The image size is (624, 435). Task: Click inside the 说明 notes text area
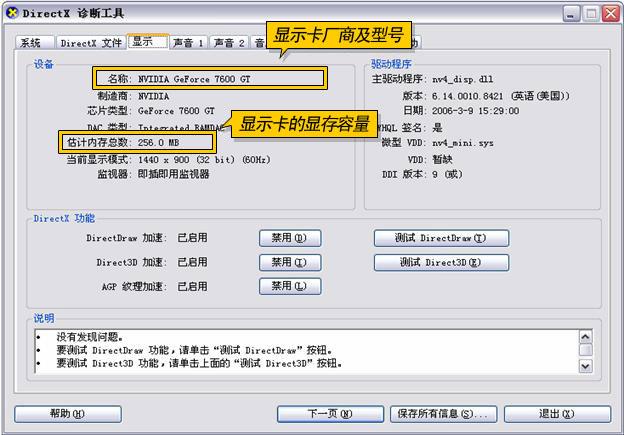[x=306, y=351]
